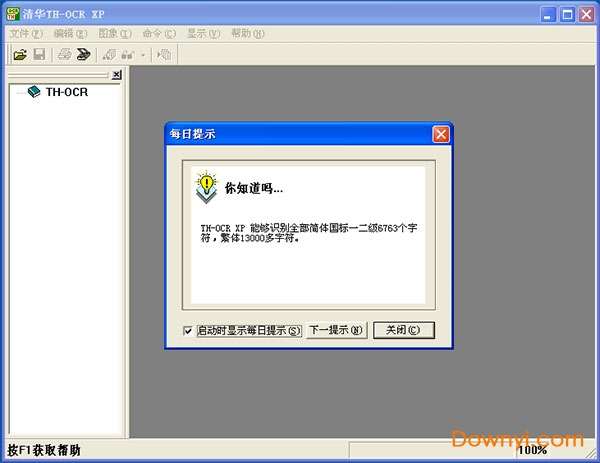Click the greyed export toolbar icon at toolbar end
Viewport: 600px width, 463px height.
(164, 55)
